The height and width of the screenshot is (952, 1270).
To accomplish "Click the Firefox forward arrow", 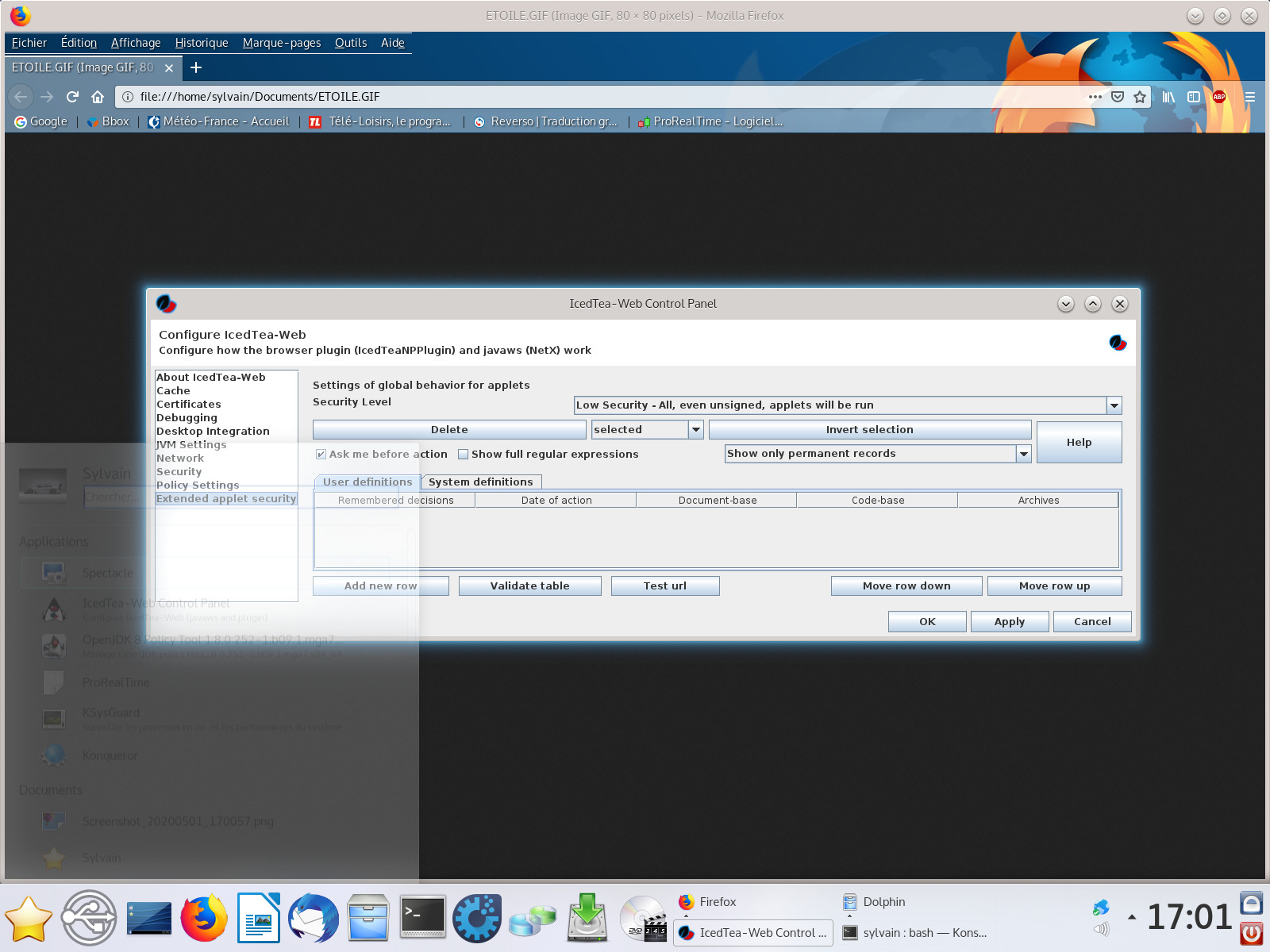I will [47, 97].
